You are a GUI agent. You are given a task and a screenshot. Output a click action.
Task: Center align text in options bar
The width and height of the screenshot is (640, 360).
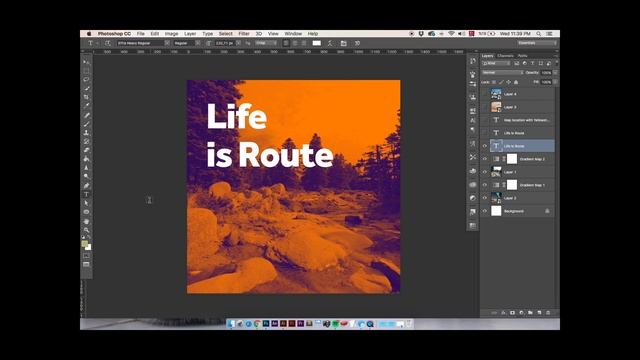tap(295, 43)
